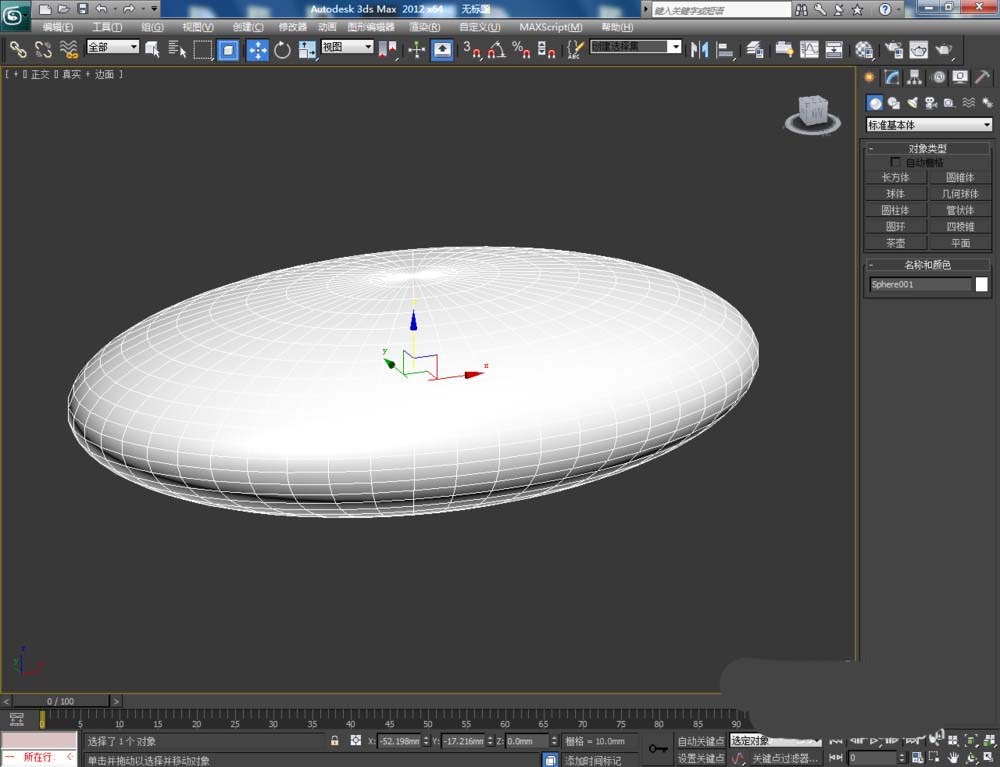This screenshot has width=1000, height=767.
Task: Select the Select and Move tool
Action: tap(257, 49)
